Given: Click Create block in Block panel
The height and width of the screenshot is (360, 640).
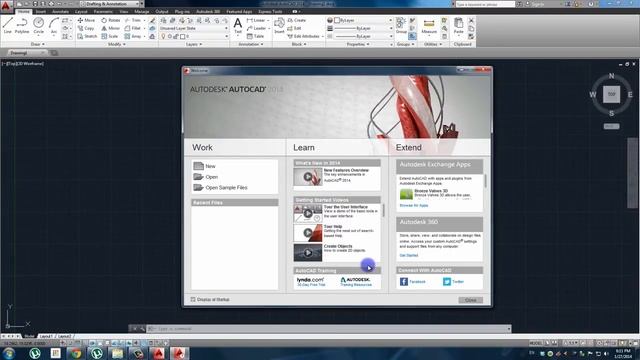Looking at the screenshot, I should pyautogui.click(x=297, y=20).
